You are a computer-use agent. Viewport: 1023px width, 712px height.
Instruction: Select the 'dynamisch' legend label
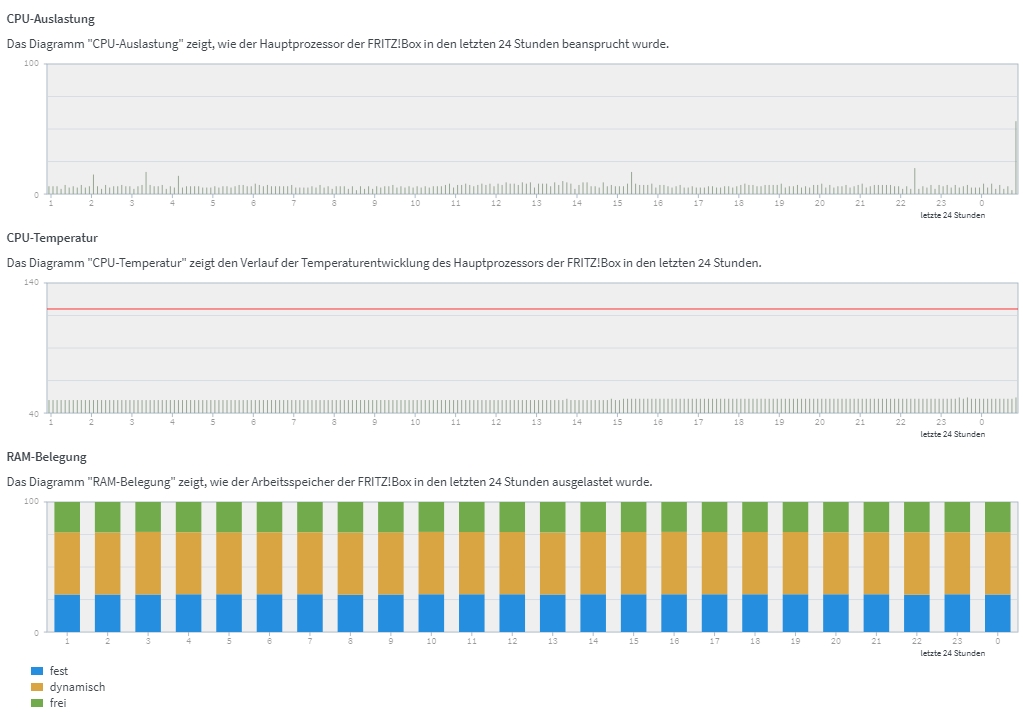click(x=77, y=687)
